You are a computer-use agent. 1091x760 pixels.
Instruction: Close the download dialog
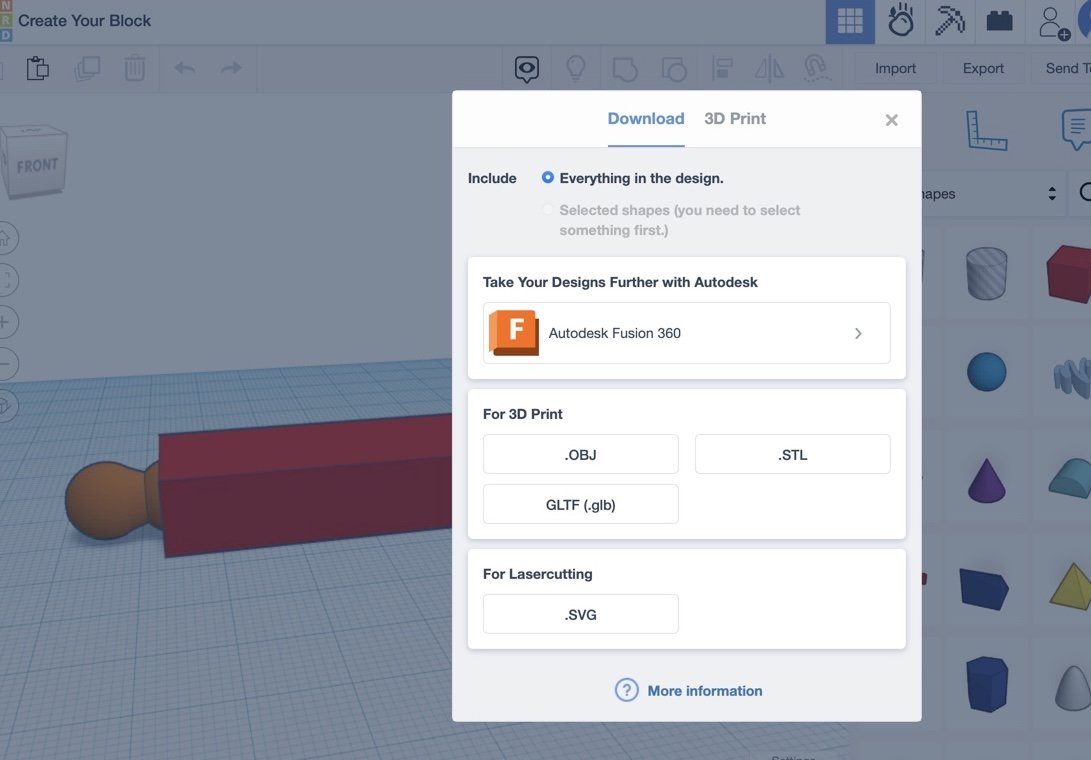tap(891, 120)
